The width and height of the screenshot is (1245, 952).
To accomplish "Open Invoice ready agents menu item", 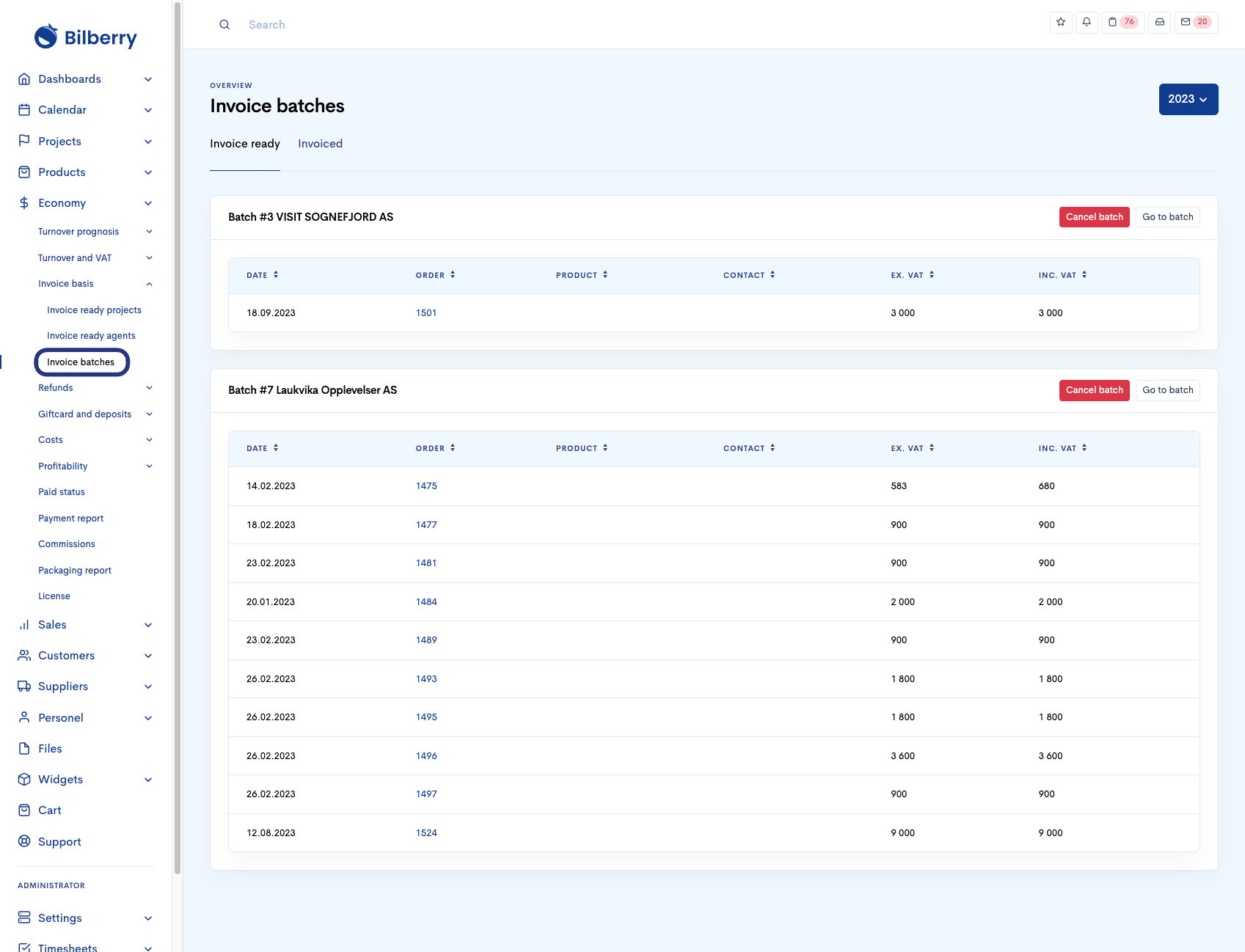I will click(91, 336).
